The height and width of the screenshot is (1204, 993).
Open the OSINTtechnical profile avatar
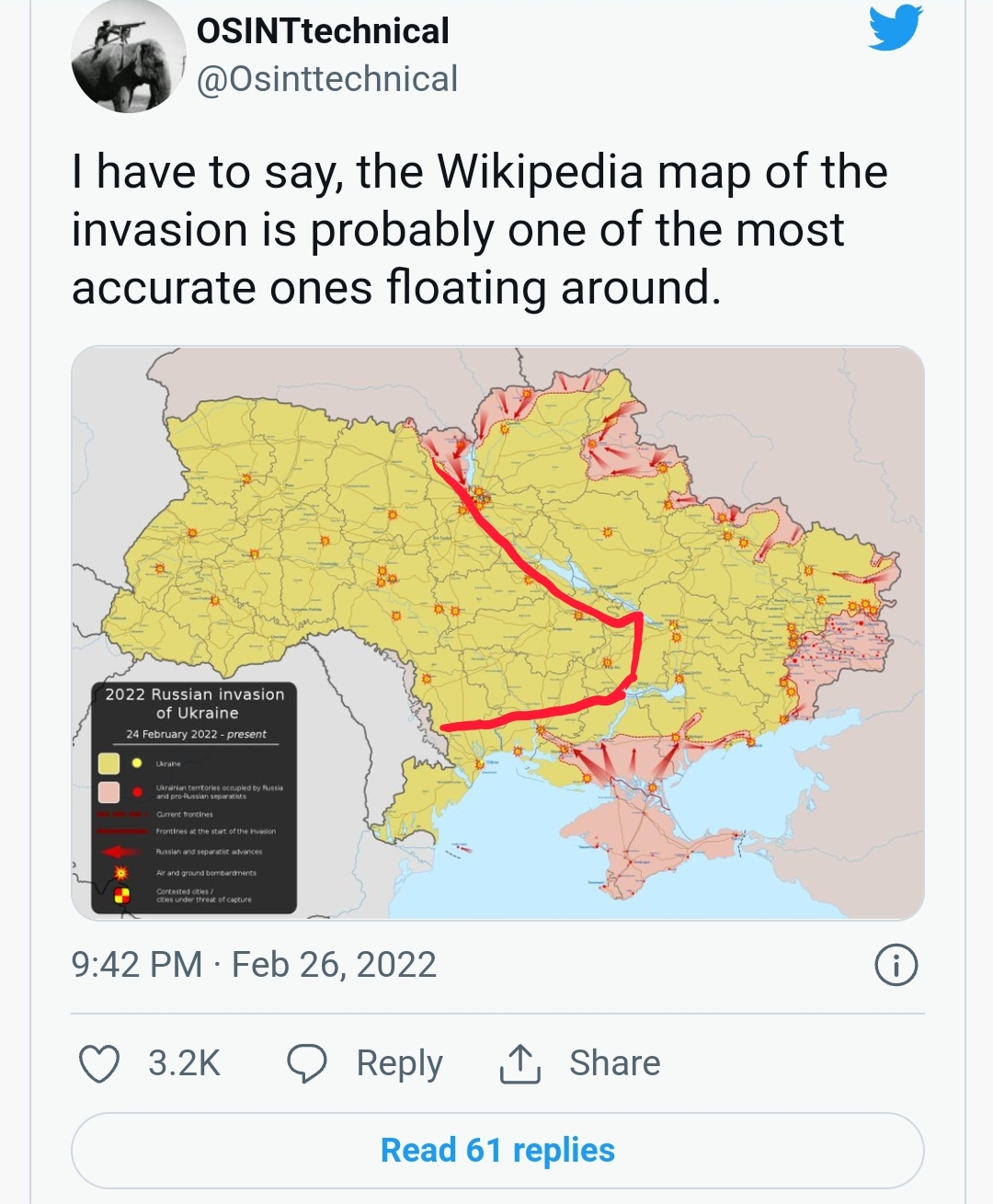pos(129,57)
